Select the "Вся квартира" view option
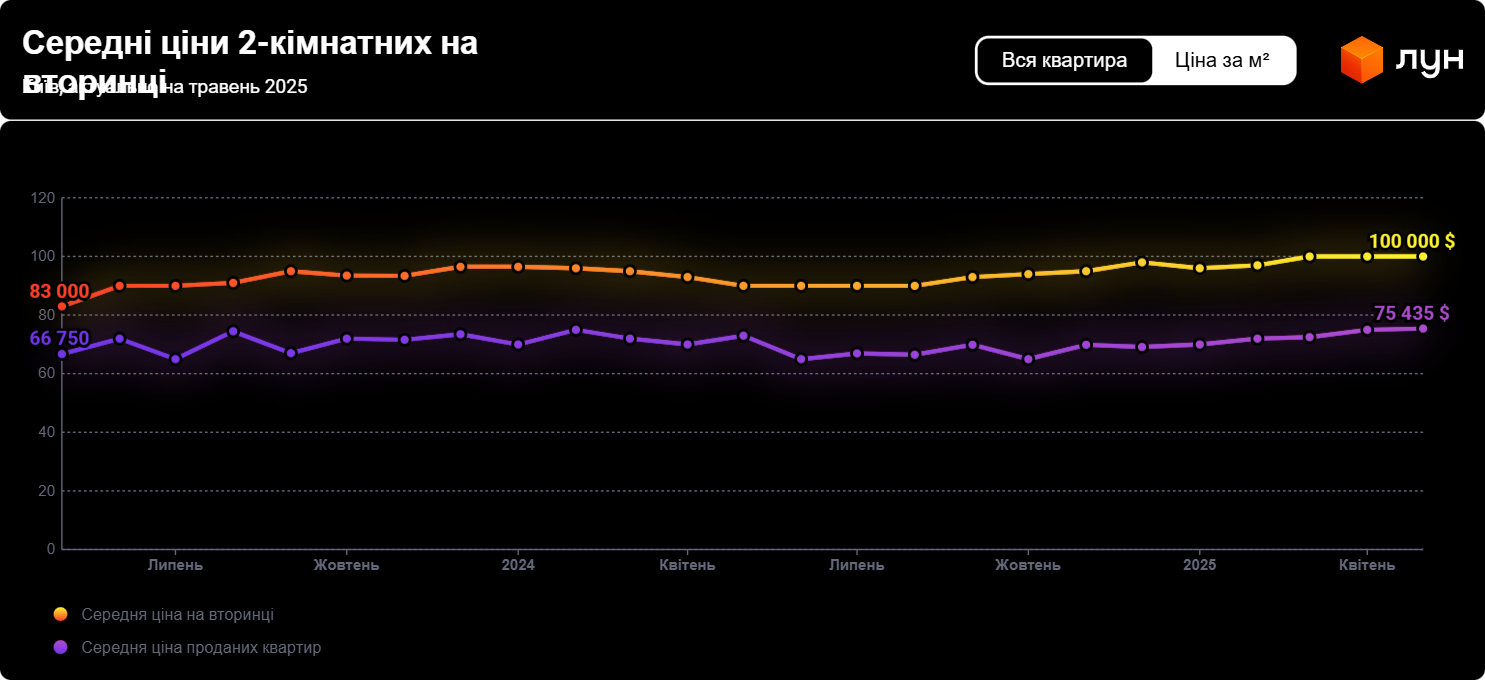The height and width of the screenshot is (680, 1485). pos(1064,60)
